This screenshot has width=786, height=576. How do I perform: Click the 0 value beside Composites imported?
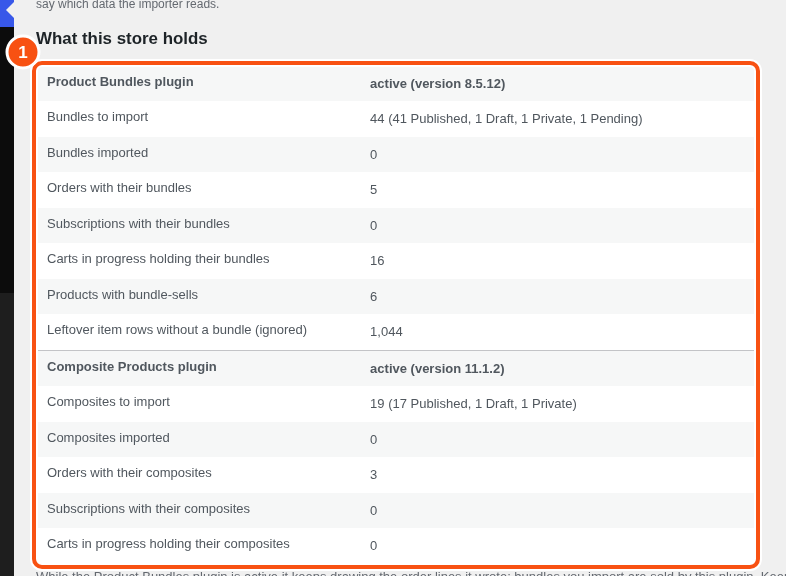(x=373, y=440)
